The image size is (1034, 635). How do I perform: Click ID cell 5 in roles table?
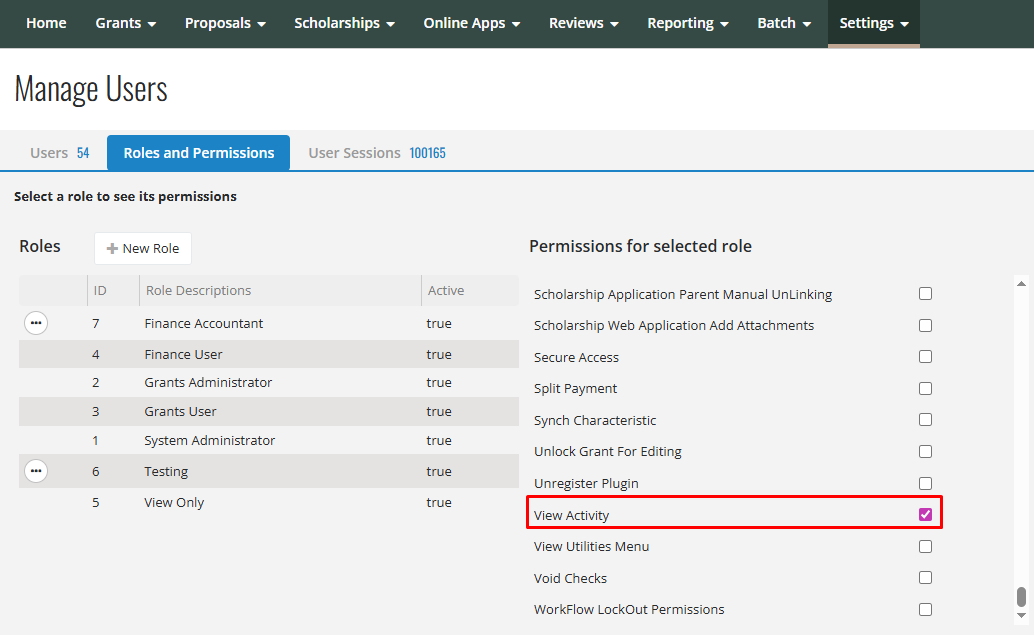point(96,502)
